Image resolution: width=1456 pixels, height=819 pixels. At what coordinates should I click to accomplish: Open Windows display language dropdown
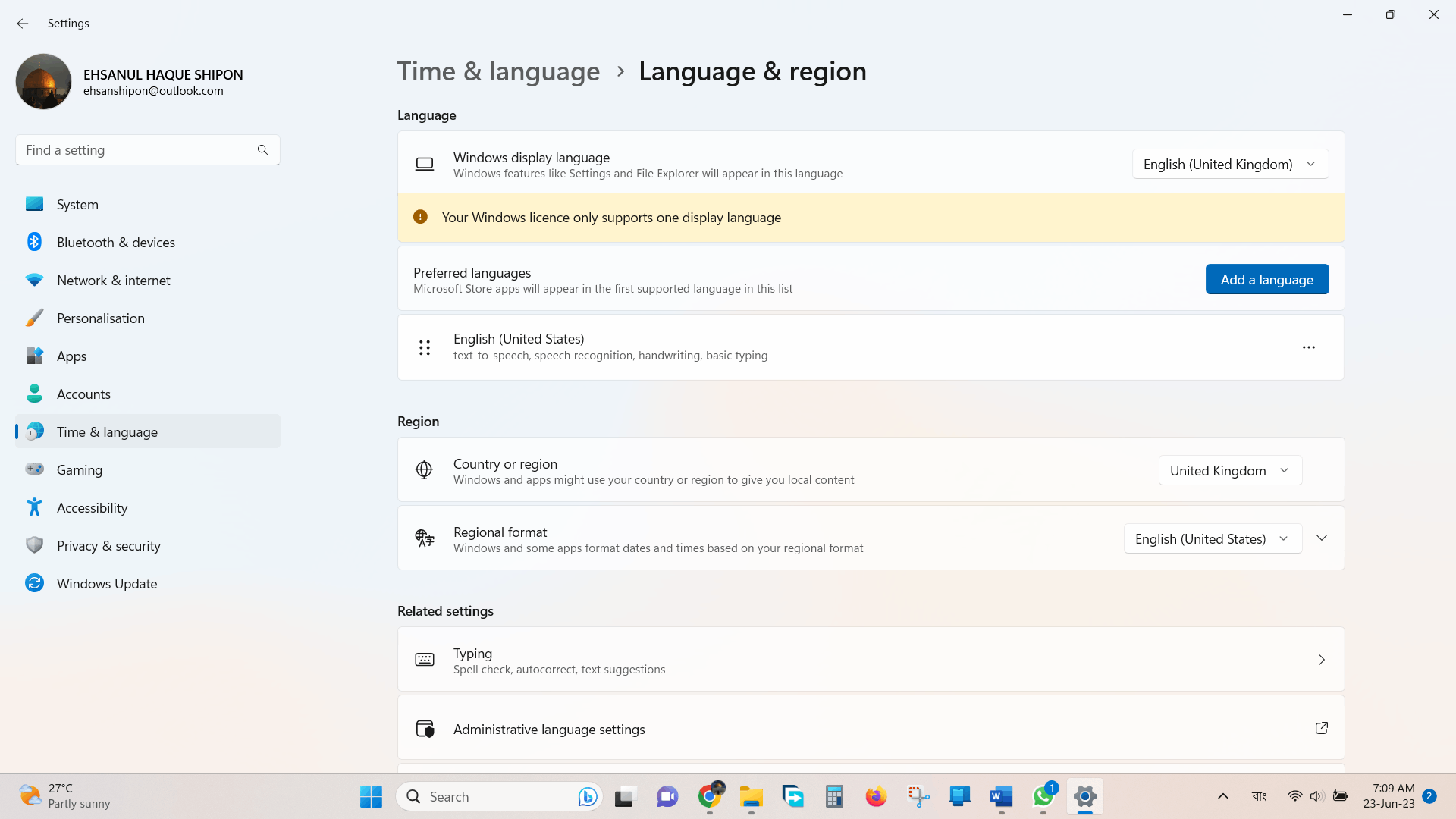pyautogui.click(x=1230, y=165)
